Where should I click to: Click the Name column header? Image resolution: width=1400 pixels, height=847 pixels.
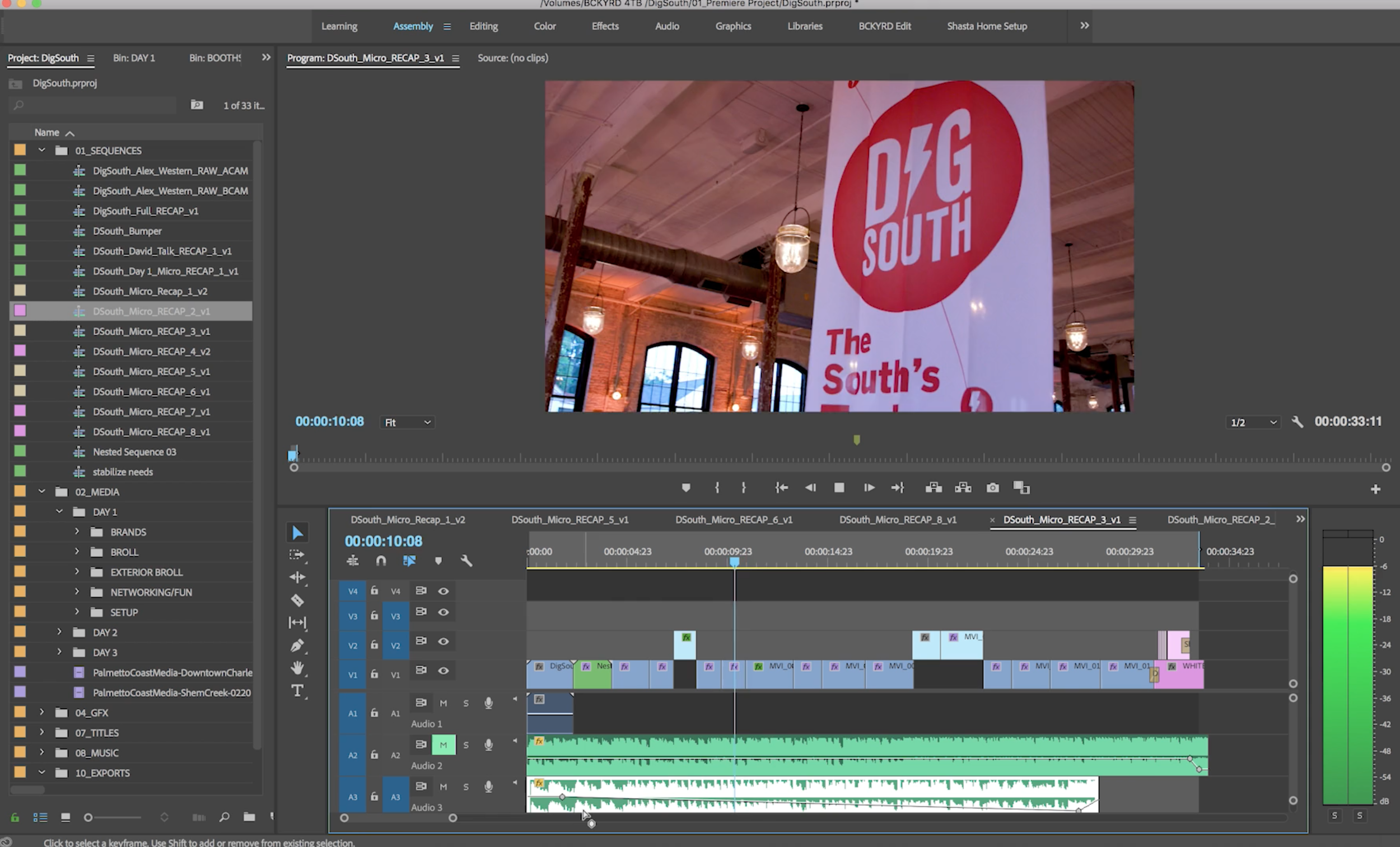(x=46, y=132)
